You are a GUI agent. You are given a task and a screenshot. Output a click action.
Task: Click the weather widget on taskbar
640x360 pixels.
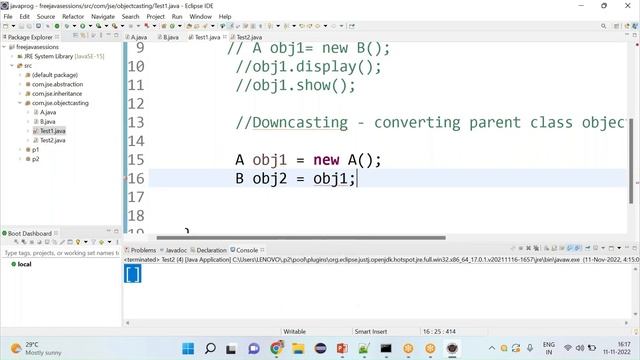click(x=36, y=349)
